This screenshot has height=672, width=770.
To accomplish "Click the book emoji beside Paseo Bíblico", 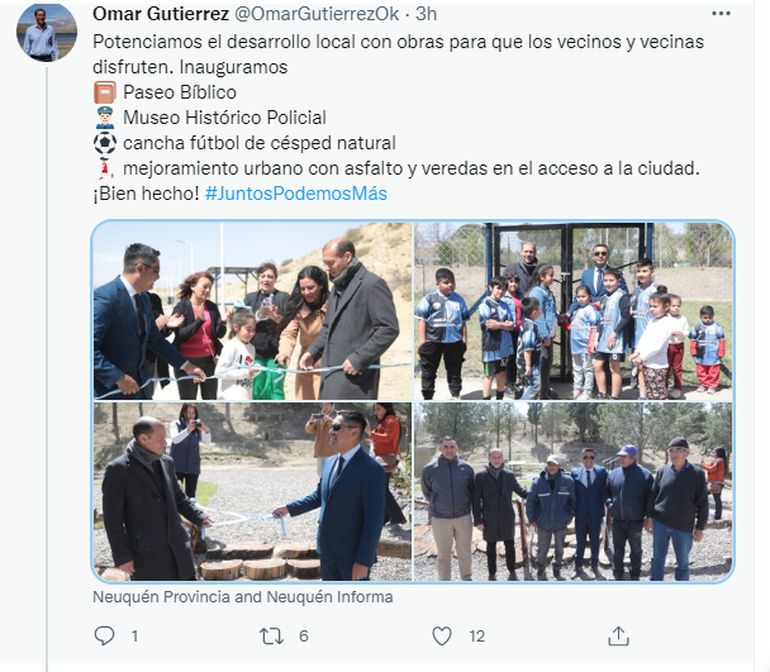I will (x=105, y=92).
